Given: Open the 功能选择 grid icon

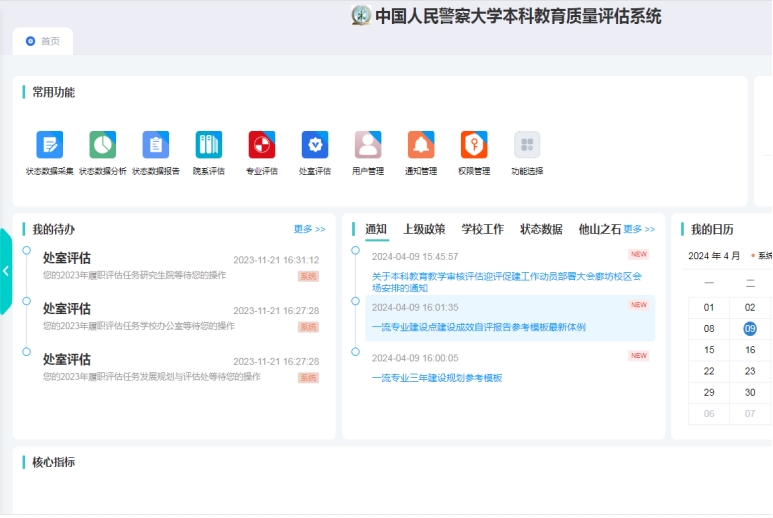Looking at the screenshot, I should pos(527,145).
